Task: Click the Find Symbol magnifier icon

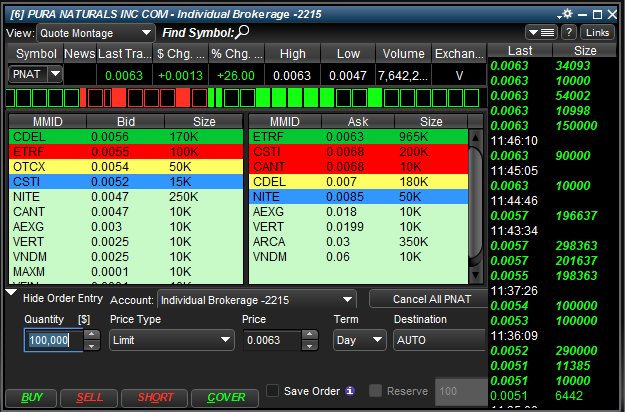Action: [x=242, y=32]
